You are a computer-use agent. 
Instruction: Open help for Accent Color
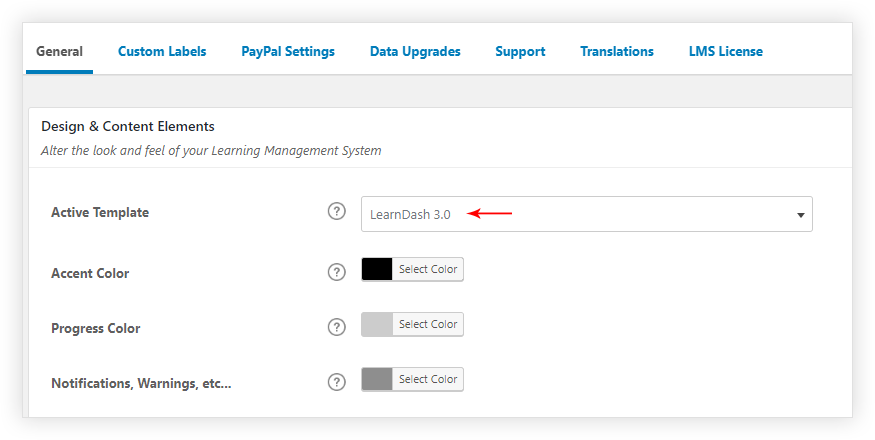pyautogui.click(x=336, y=272)
